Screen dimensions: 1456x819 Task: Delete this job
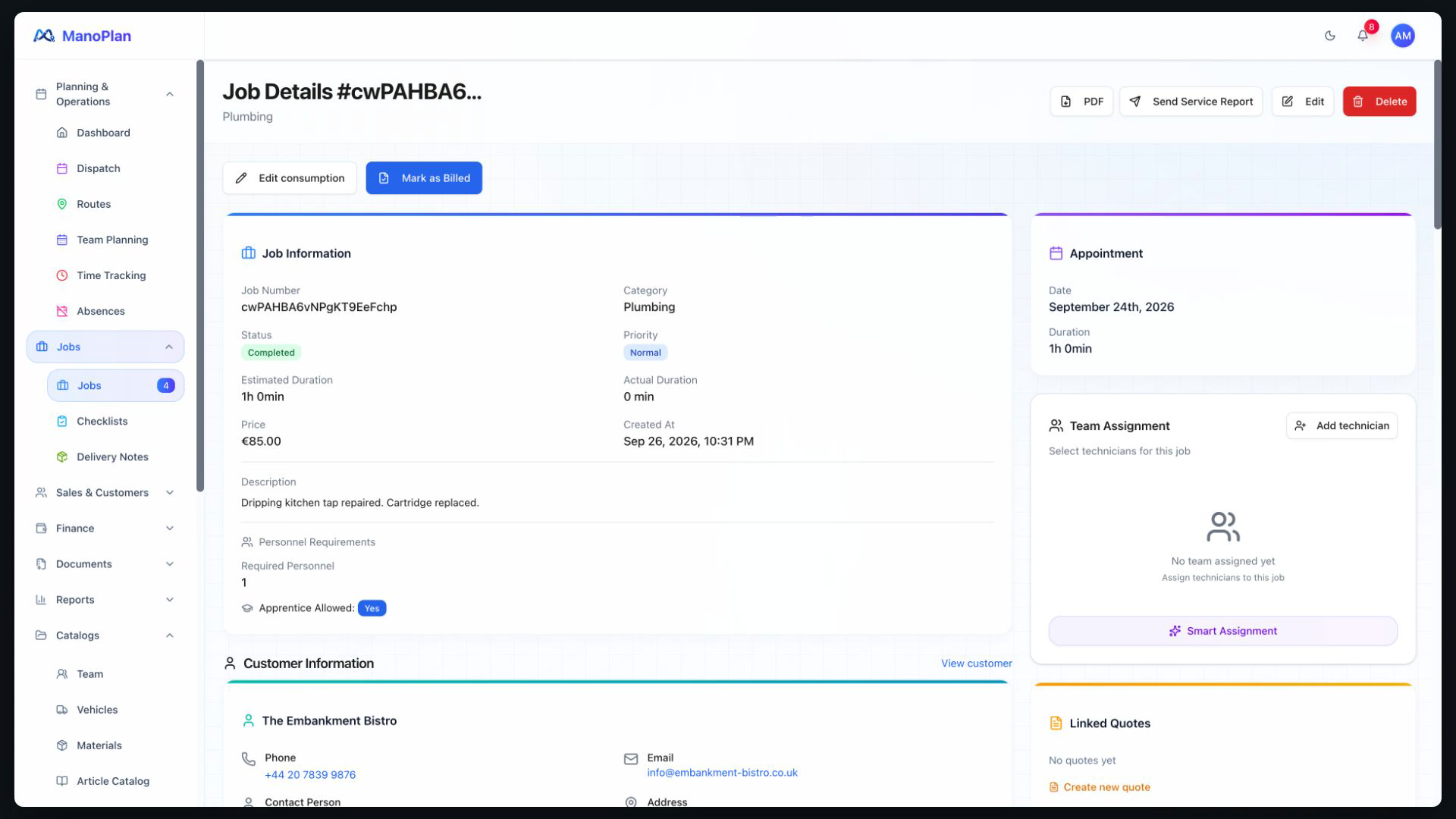tap(1379, 102)
